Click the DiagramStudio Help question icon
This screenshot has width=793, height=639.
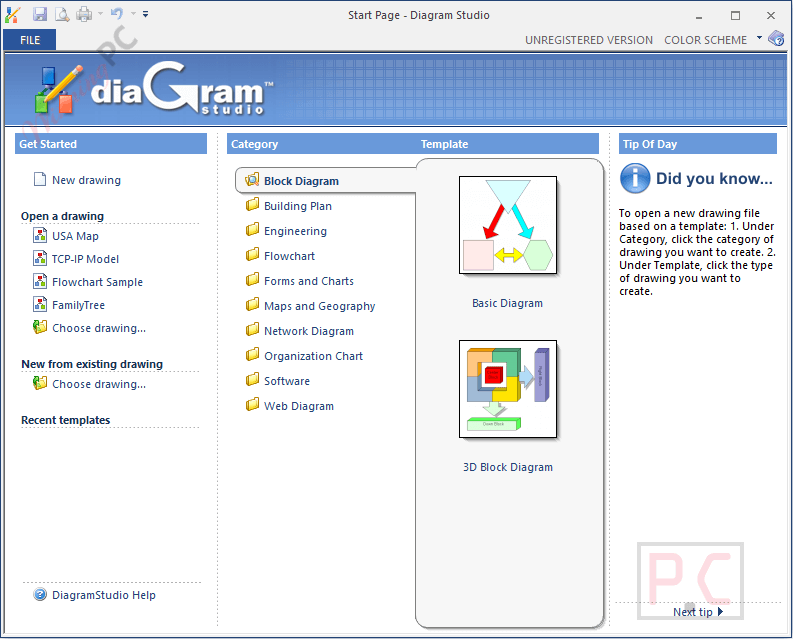pyautogui.click(x=40, y=594)
